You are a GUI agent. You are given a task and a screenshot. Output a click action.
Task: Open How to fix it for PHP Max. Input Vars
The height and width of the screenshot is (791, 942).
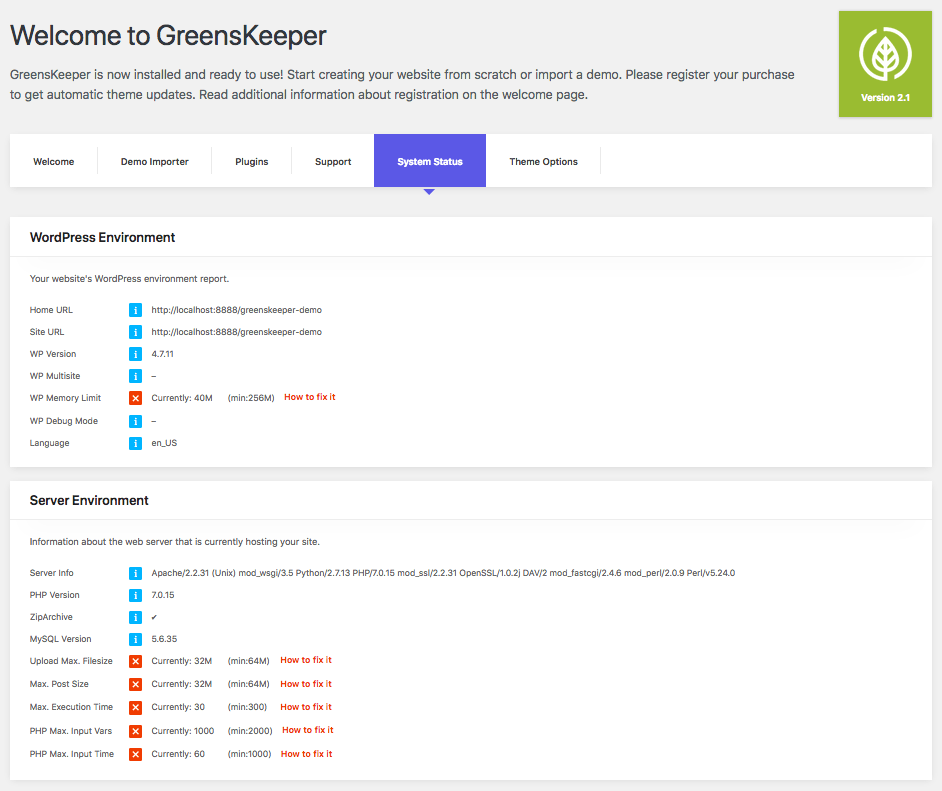pos(308,730)
